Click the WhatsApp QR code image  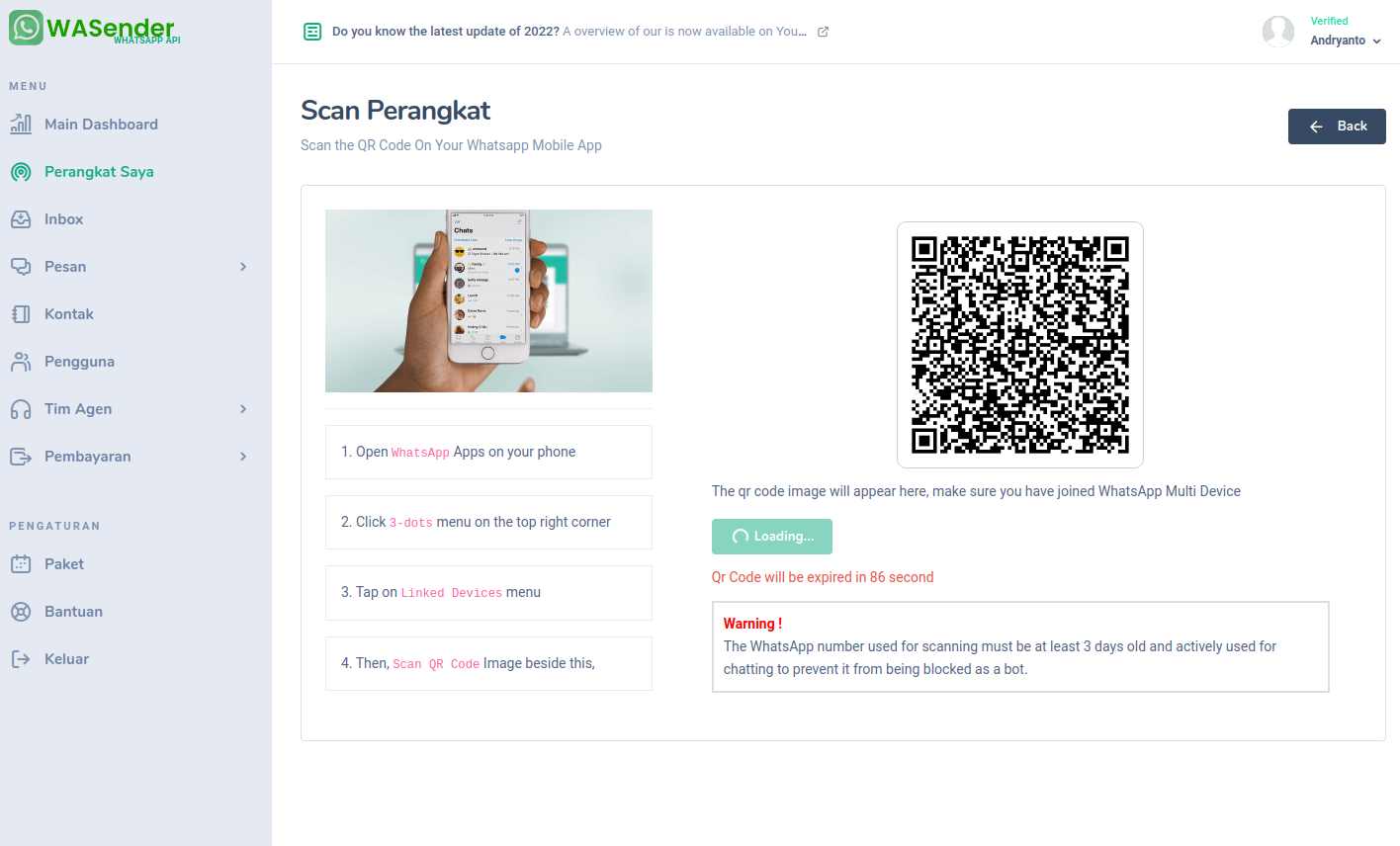click(1019, 345)
